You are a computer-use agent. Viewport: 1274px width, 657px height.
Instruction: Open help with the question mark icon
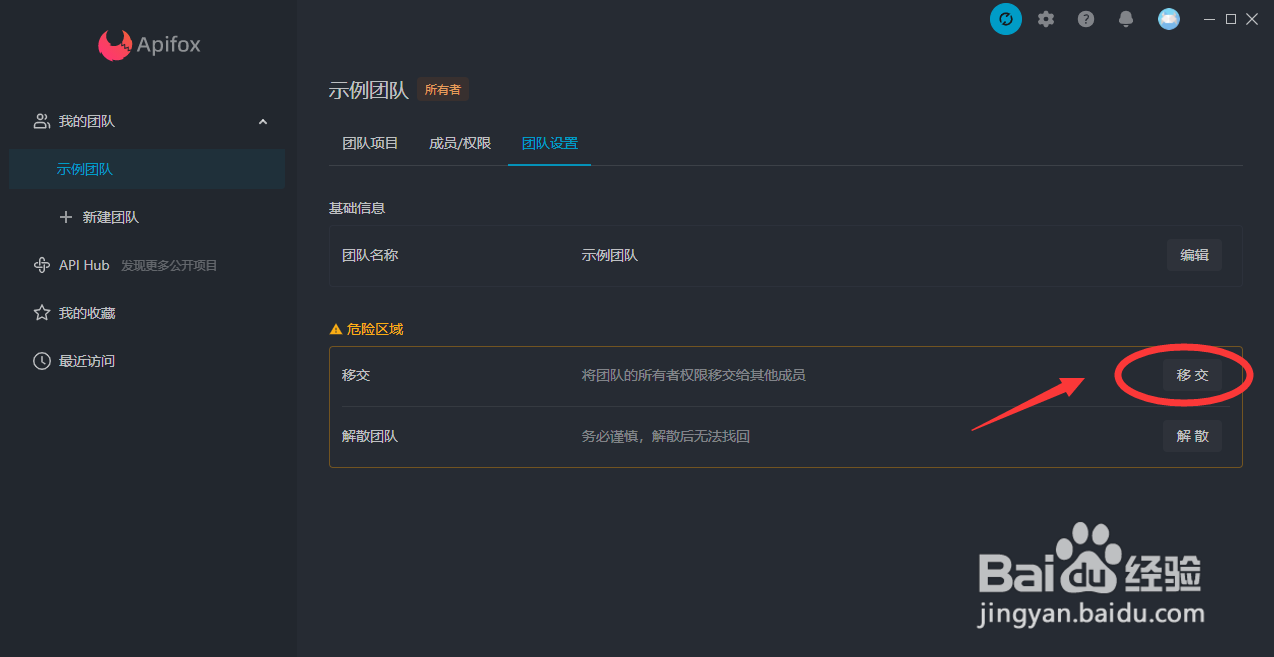[1086, 19]
